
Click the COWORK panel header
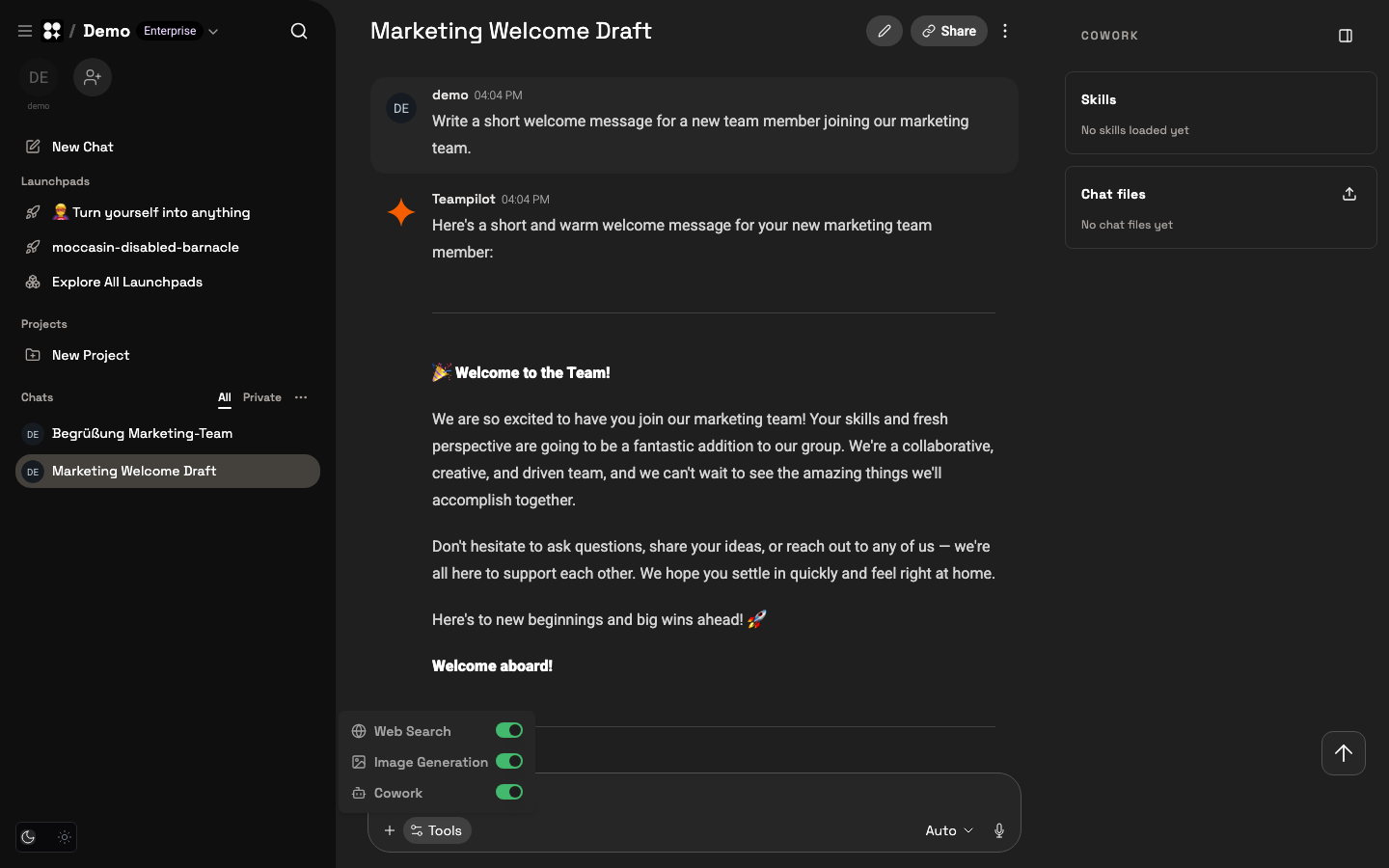(x=1109, y=36)
